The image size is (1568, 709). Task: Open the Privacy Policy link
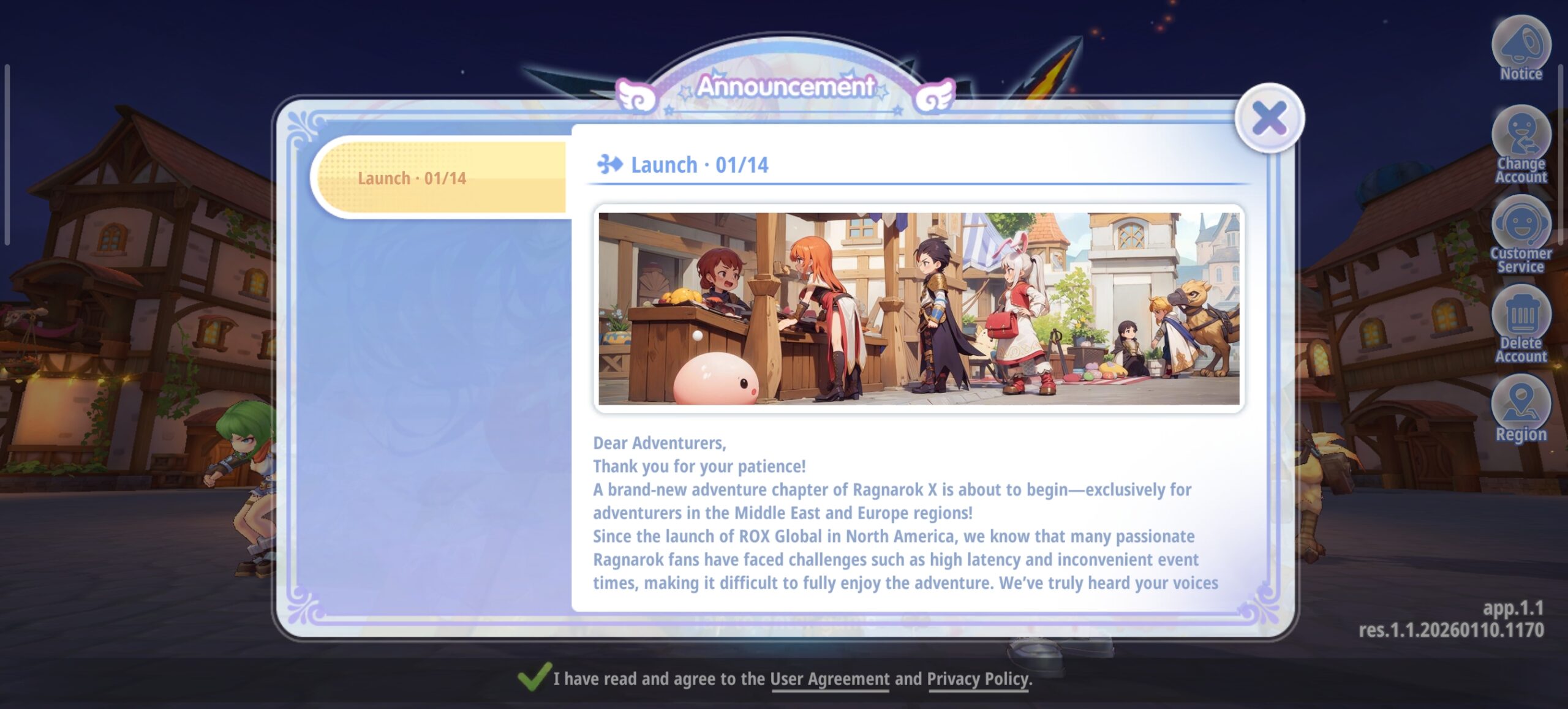[978, 679]
